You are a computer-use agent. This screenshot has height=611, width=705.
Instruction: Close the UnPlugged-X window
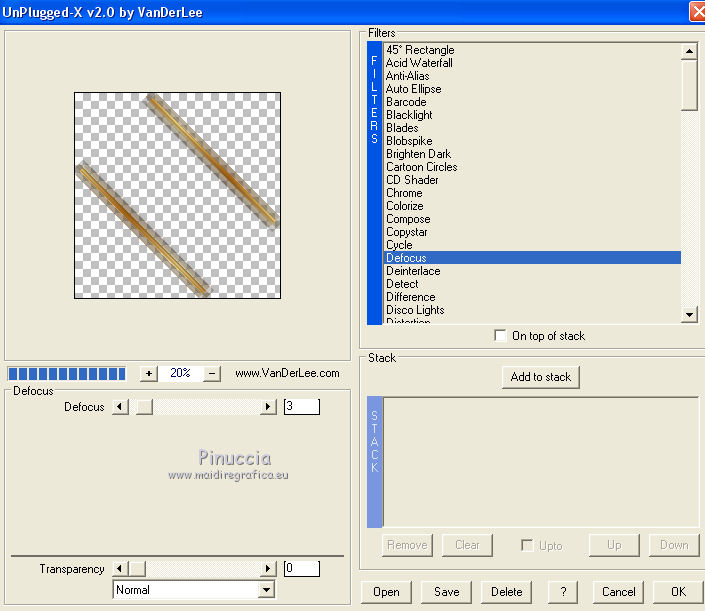click(698, 12)
